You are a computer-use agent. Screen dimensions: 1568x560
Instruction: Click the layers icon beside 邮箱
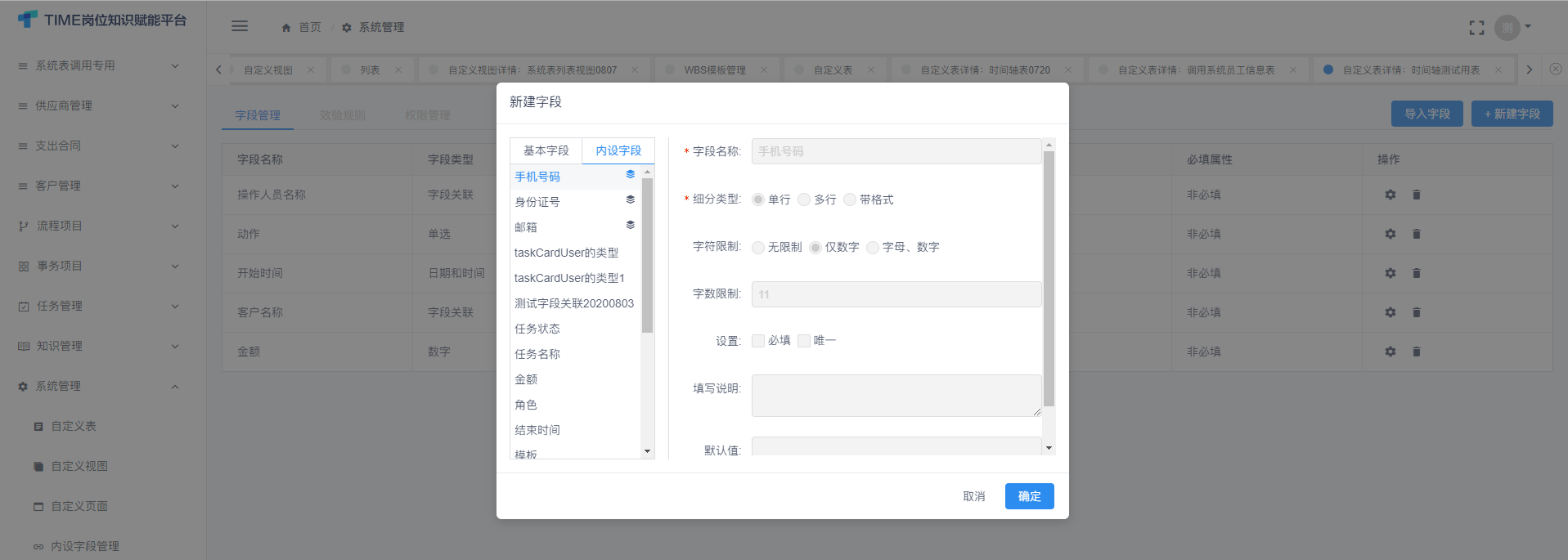[x=631, y=225]
